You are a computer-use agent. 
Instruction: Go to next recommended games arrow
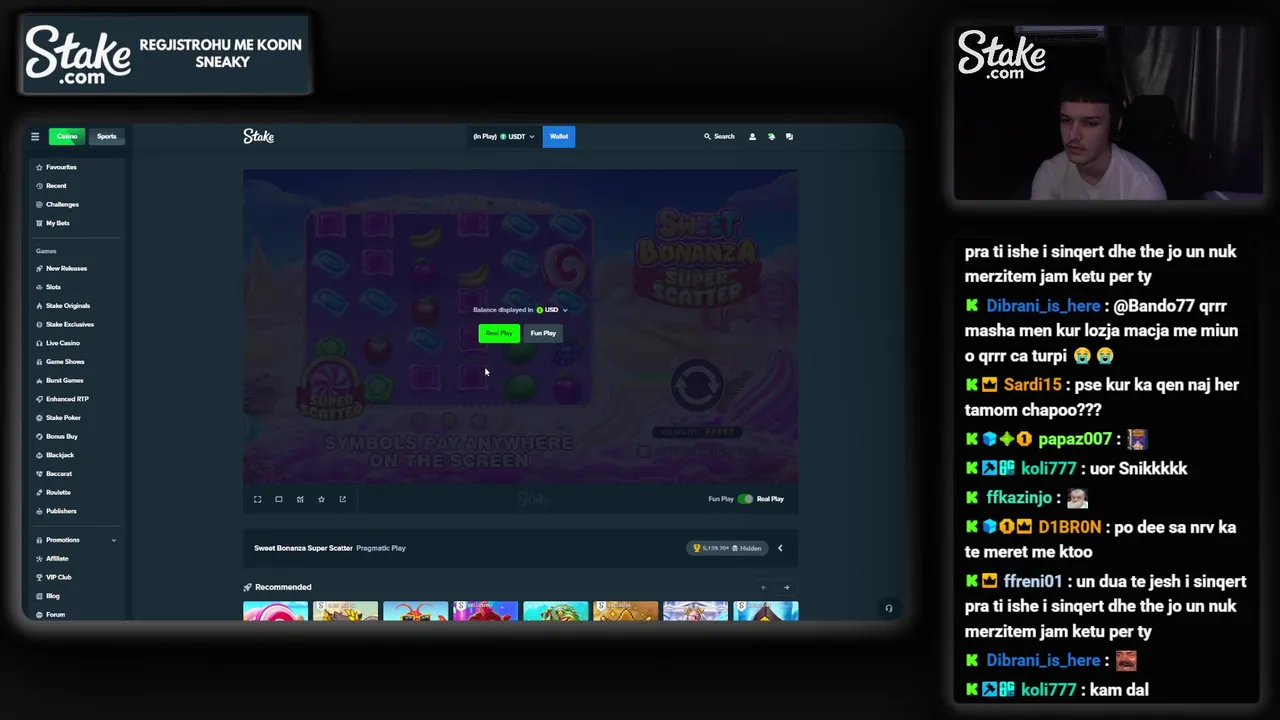[786, 587]
